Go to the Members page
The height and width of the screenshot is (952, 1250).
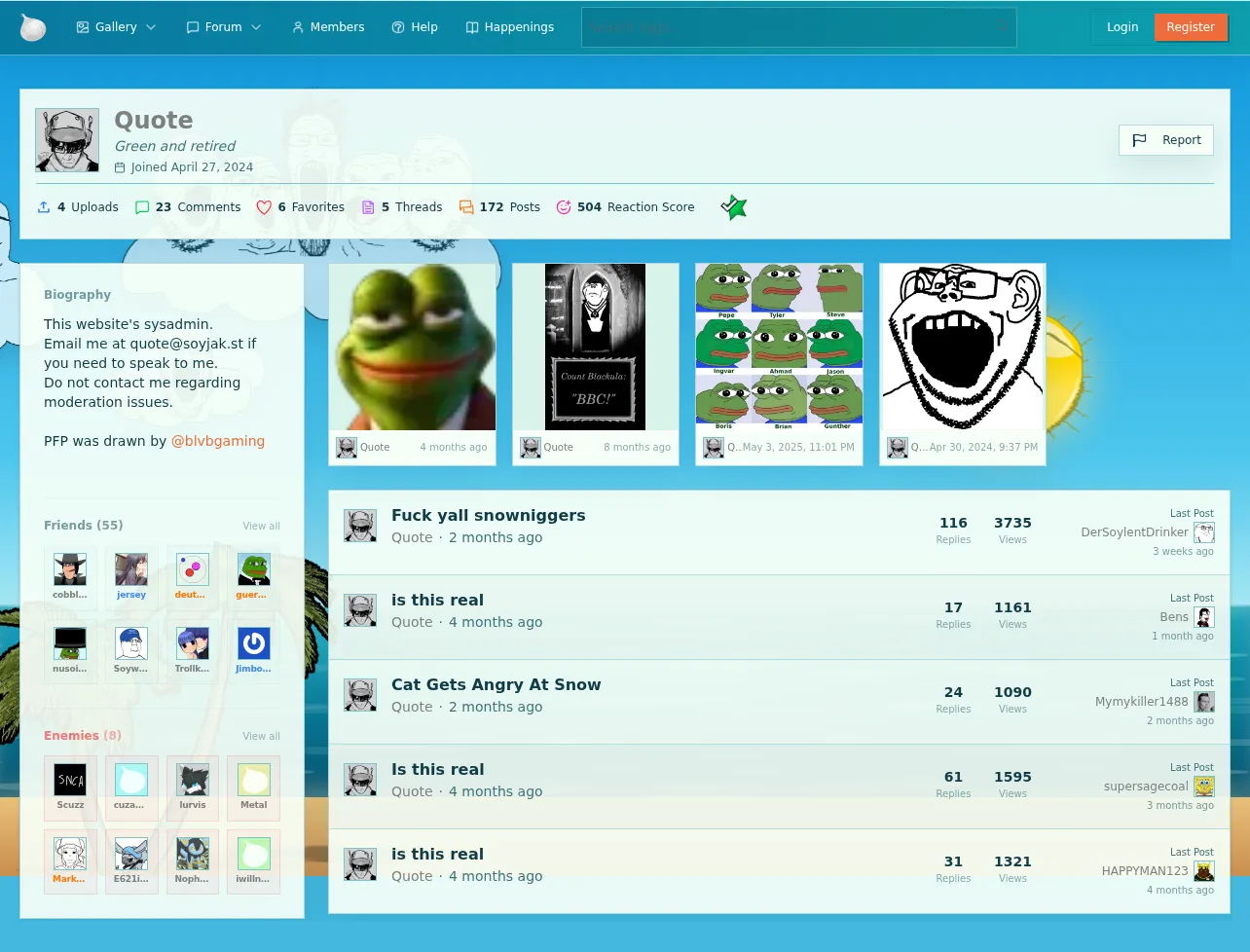(328, 27)
